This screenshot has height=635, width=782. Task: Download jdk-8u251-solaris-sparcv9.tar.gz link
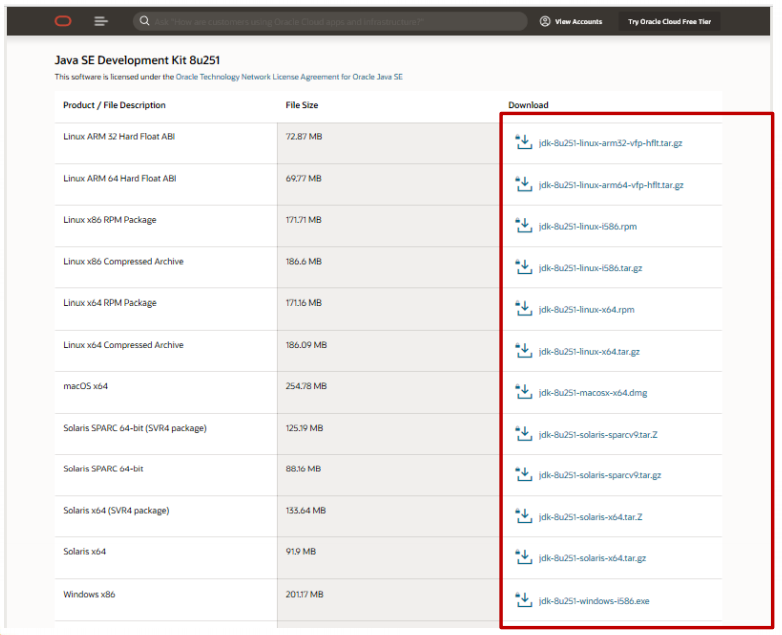[600, 475]
